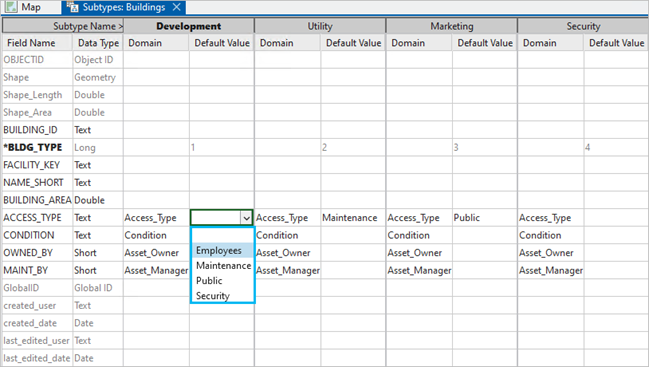Click Development's Asset_Manager domain cell

156,271
